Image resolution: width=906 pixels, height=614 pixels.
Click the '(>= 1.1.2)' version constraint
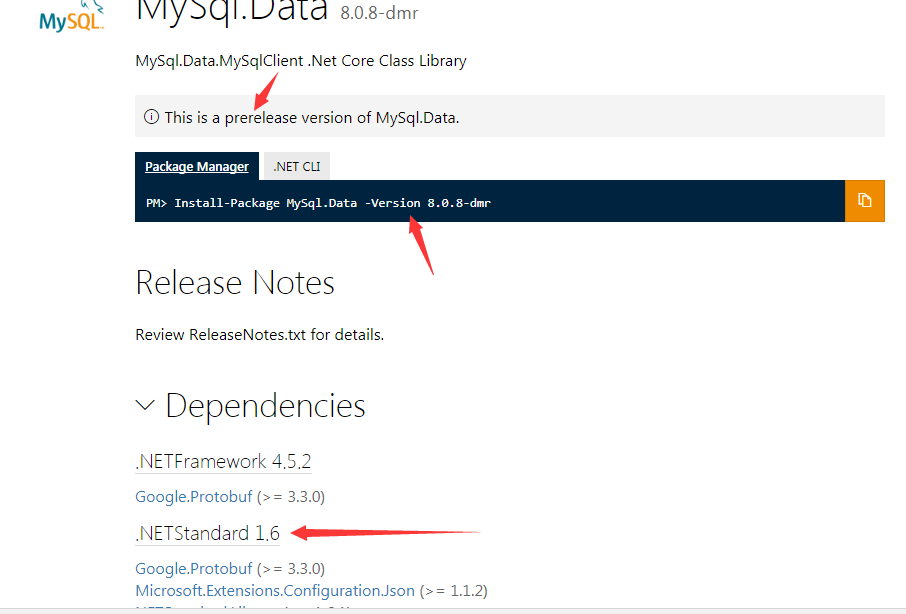tap(454, 591)
